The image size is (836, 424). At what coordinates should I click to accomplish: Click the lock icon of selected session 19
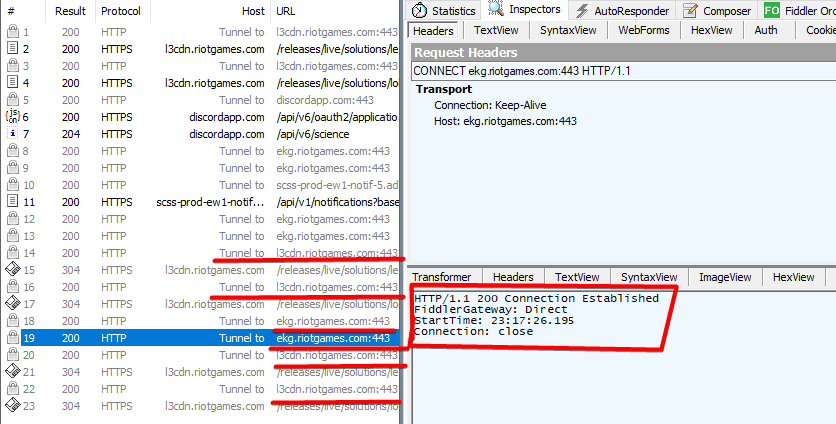[13, 338]
